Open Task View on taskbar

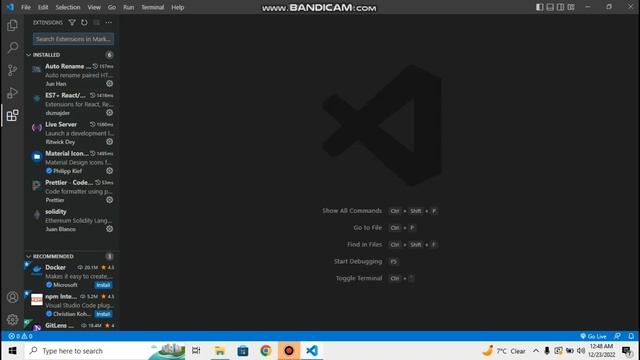196,351
